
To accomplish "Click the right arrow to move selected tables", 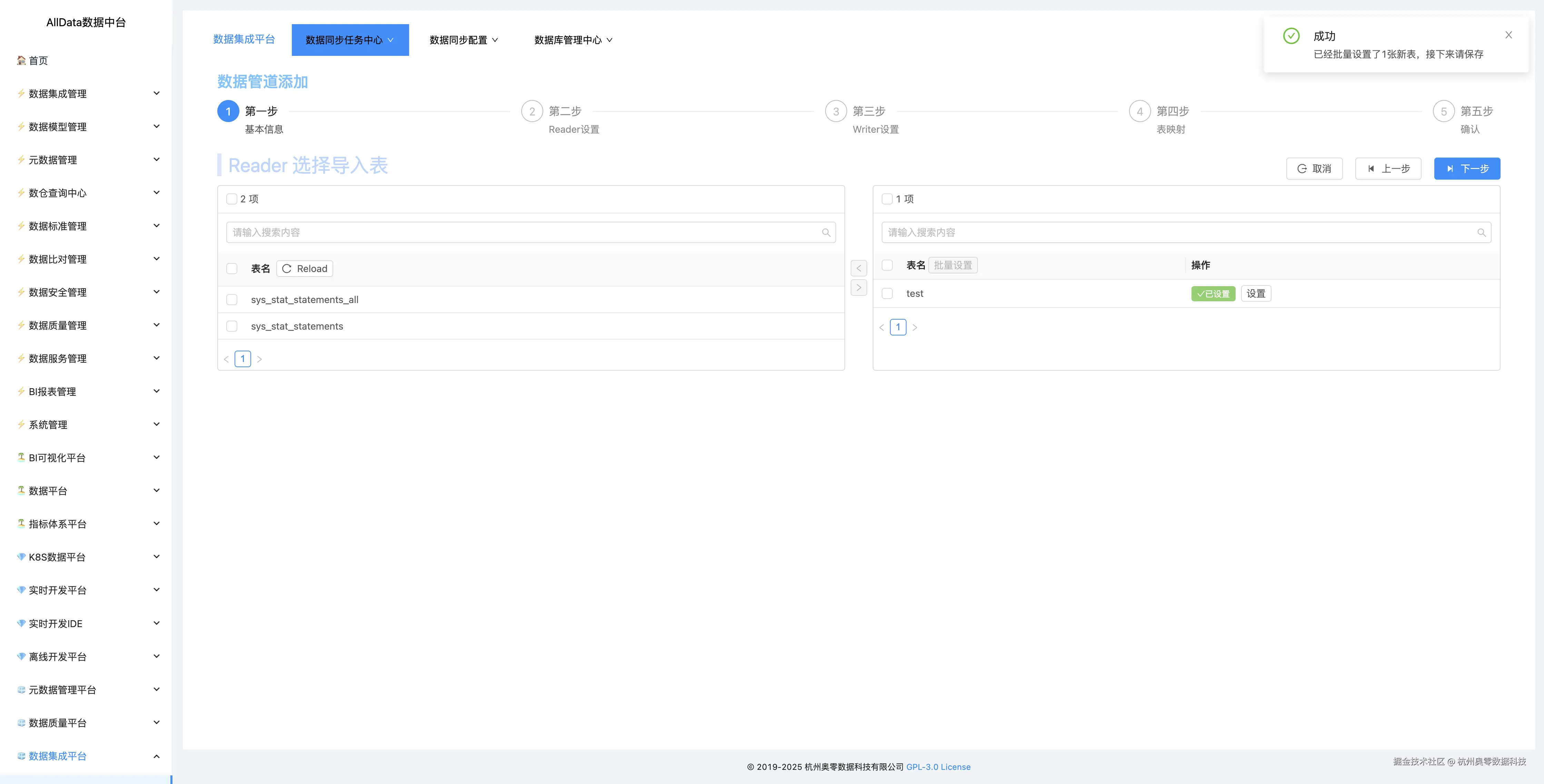I will (859, 288).
